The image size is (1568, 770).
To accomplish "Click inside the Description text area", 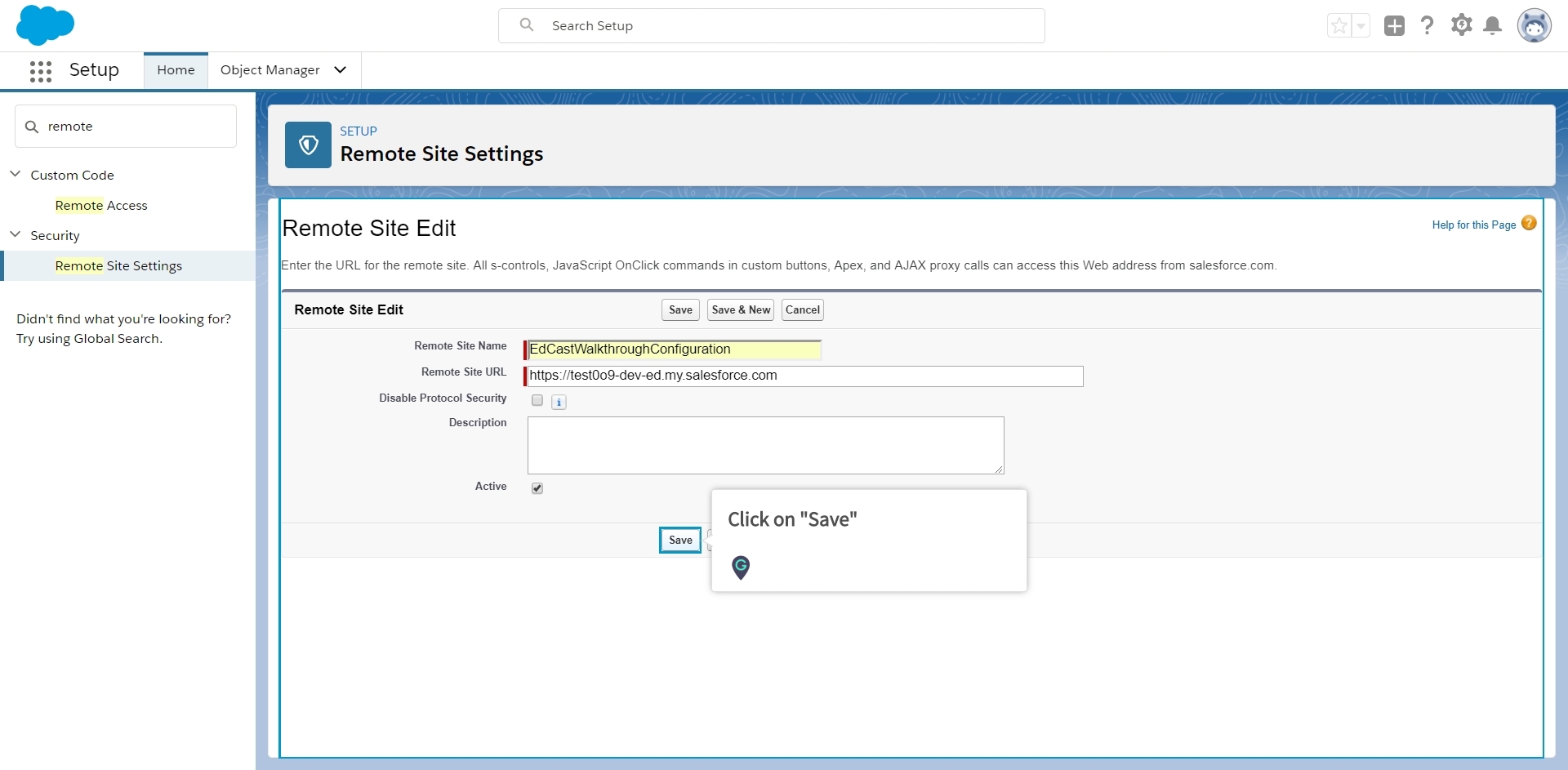I will 766,445.
